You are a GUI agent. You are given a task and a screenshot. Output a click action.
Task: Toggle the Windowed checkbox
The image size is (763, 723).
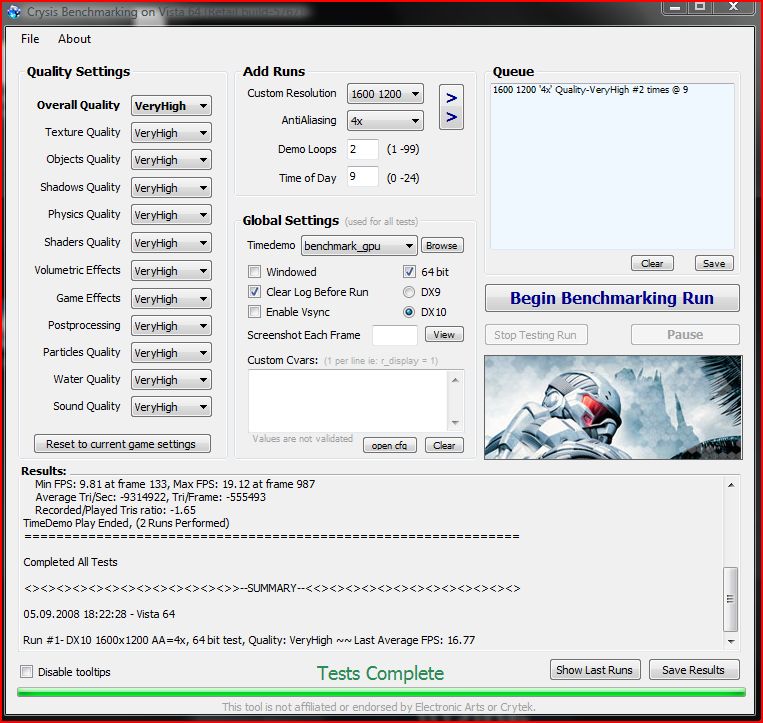coord(254,271)
